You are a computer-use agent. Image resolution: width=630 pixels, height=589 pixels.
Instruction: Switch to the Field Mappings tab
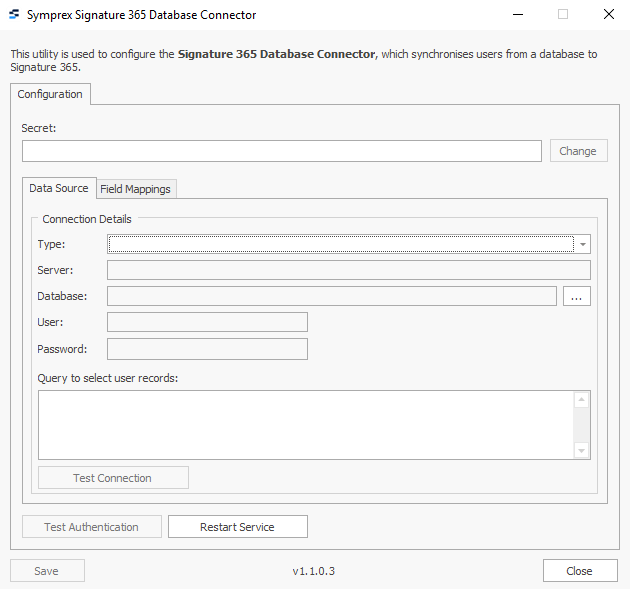coord(135,189)
